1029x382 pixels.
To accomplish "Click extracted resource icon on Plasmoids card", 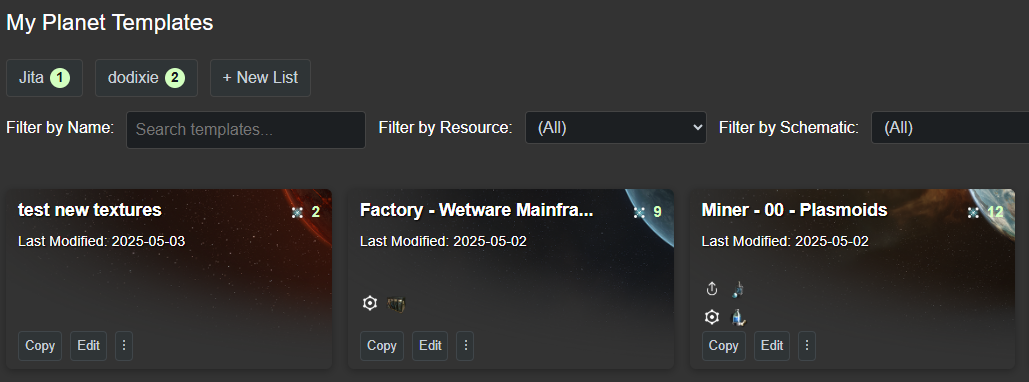I will pos(739,289).
